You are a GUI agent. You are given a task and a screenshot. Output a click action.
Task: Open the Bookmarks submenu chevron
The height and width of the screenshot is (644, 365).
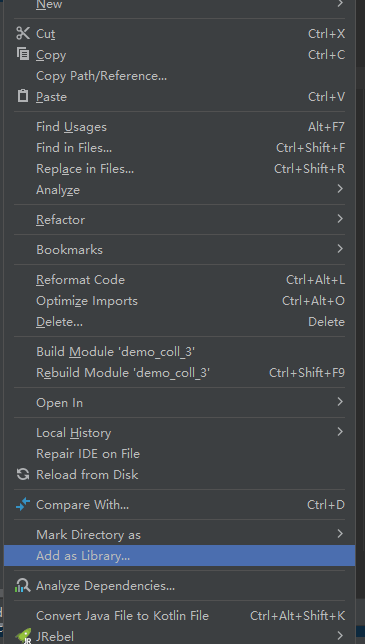coord(340,249)
